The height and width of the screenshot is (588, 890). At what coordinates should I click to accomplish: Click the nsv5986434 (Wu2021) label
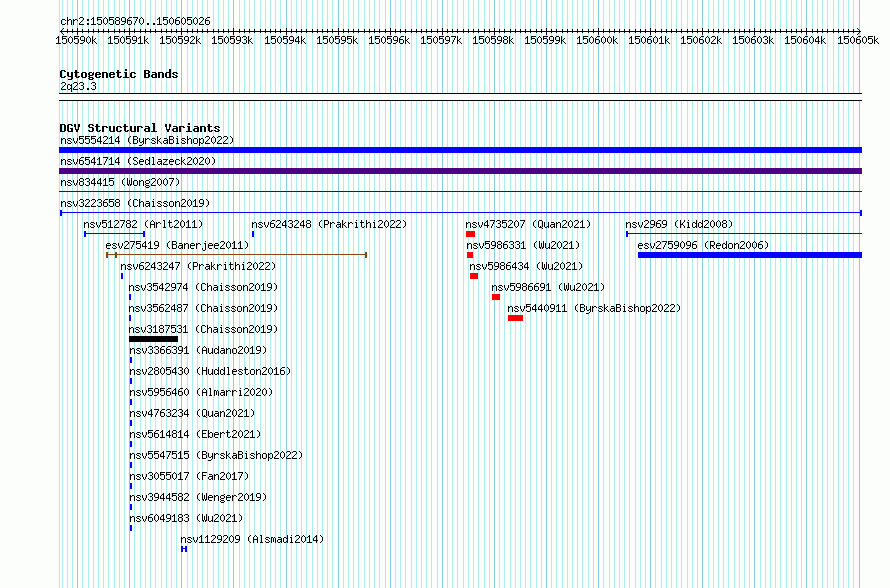click(526, 266)
